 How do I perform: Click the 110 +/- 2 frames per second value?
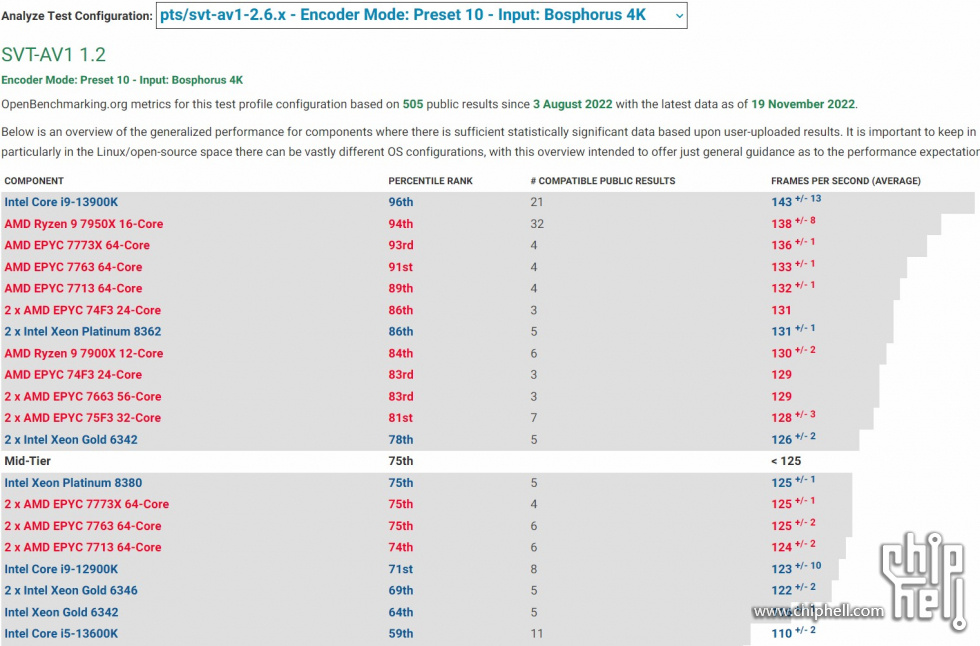tap(793, 632)
